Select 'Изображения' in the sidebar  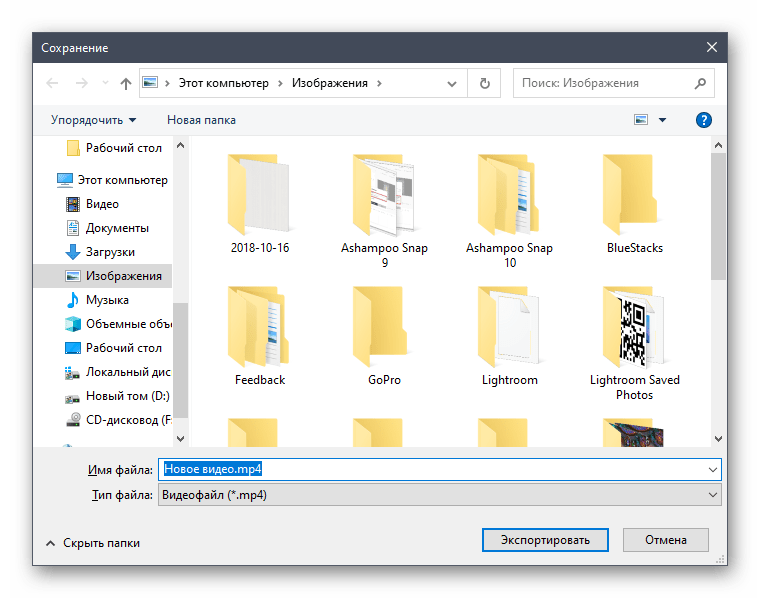103,276
